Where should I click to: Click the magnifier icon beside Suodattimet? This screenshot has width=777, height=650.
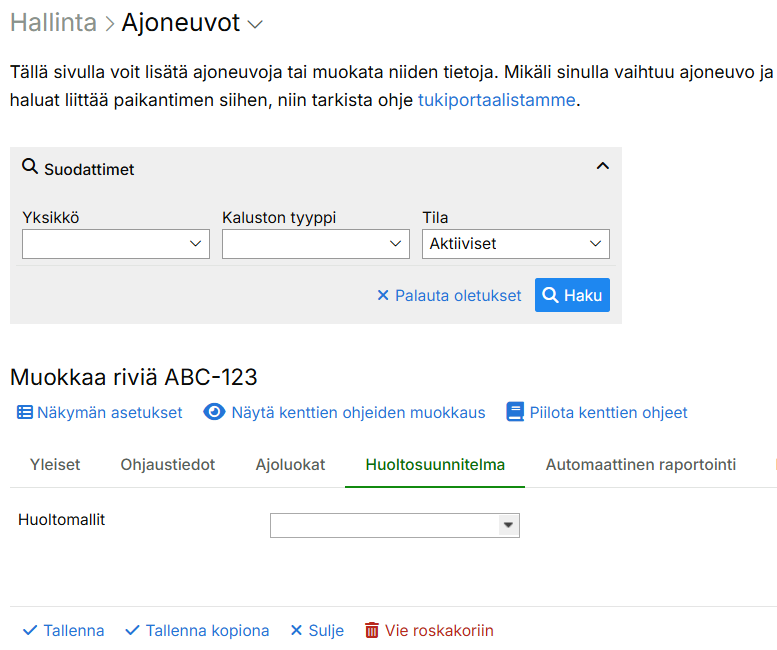coord(30,167)
